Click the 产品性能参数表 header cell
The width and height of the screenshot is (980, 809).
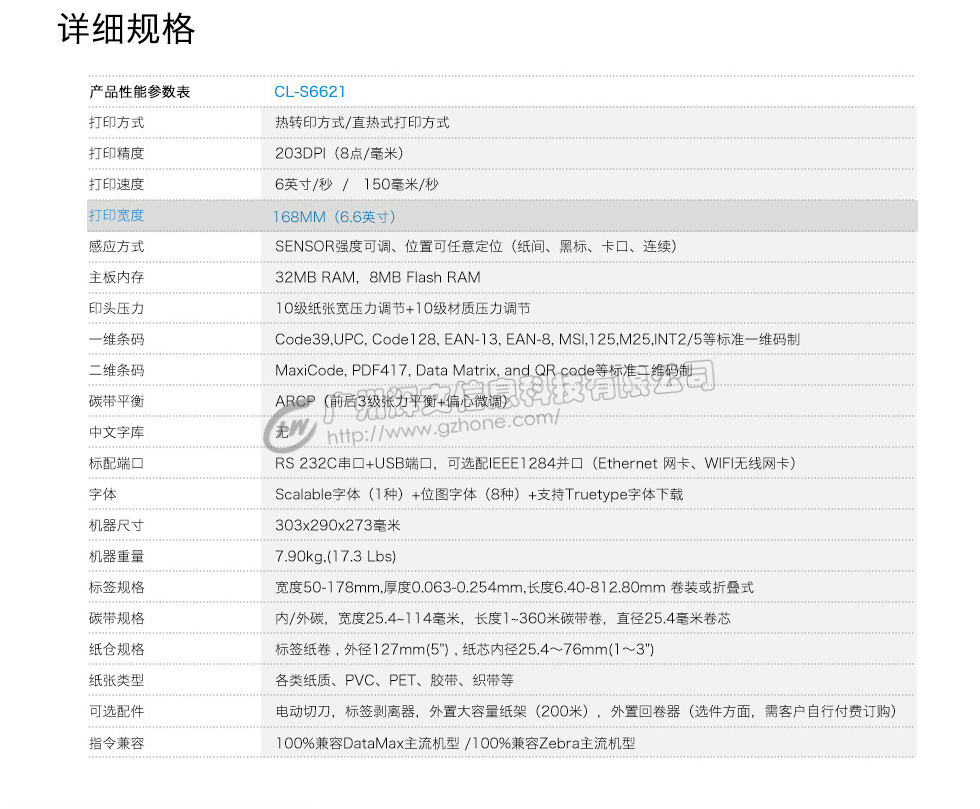tap(131, 91)
